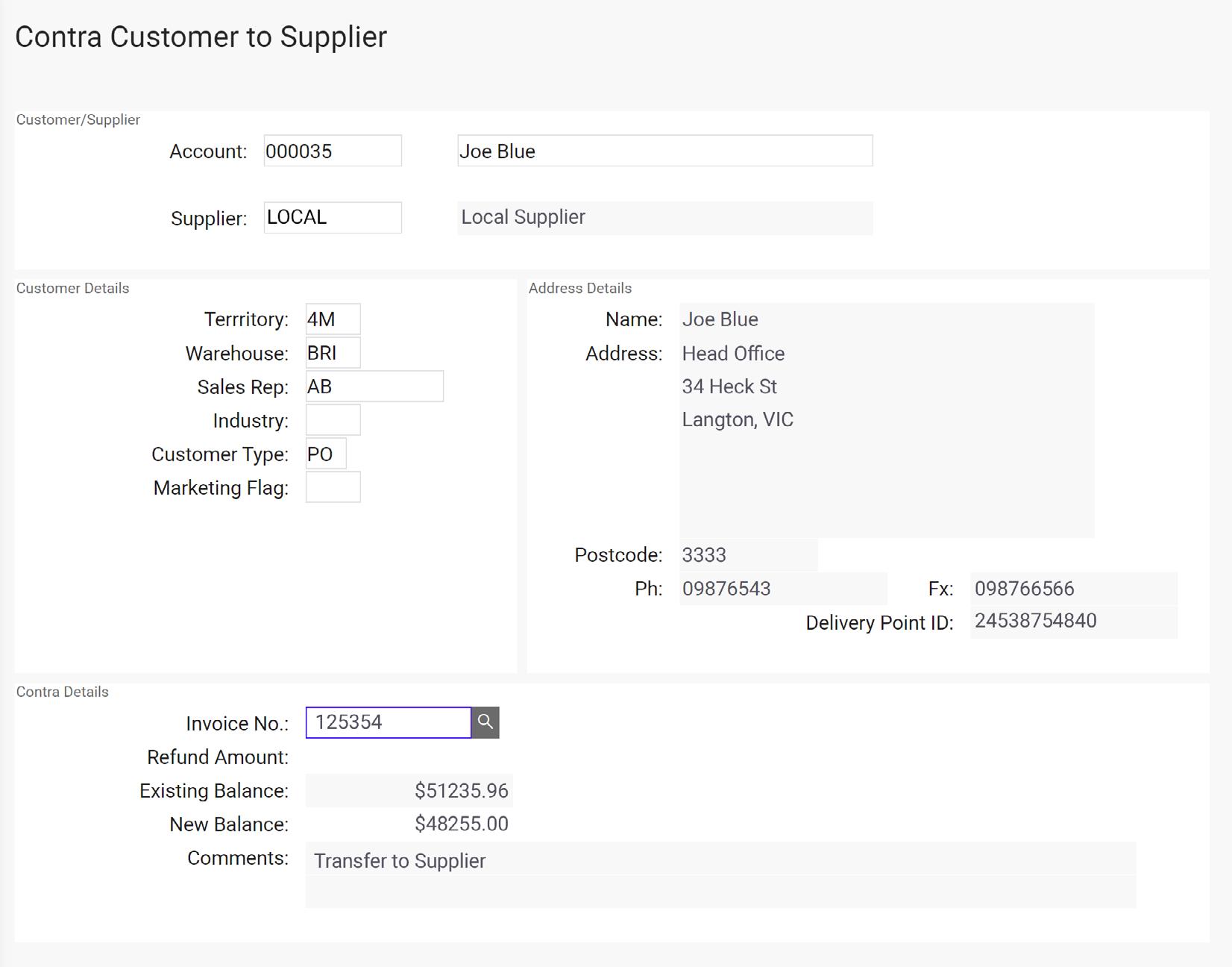The height and width of the screenshot is (967, 1232).
Task: Focus the empty Marketing Flag field
Action: coord(333,487)
